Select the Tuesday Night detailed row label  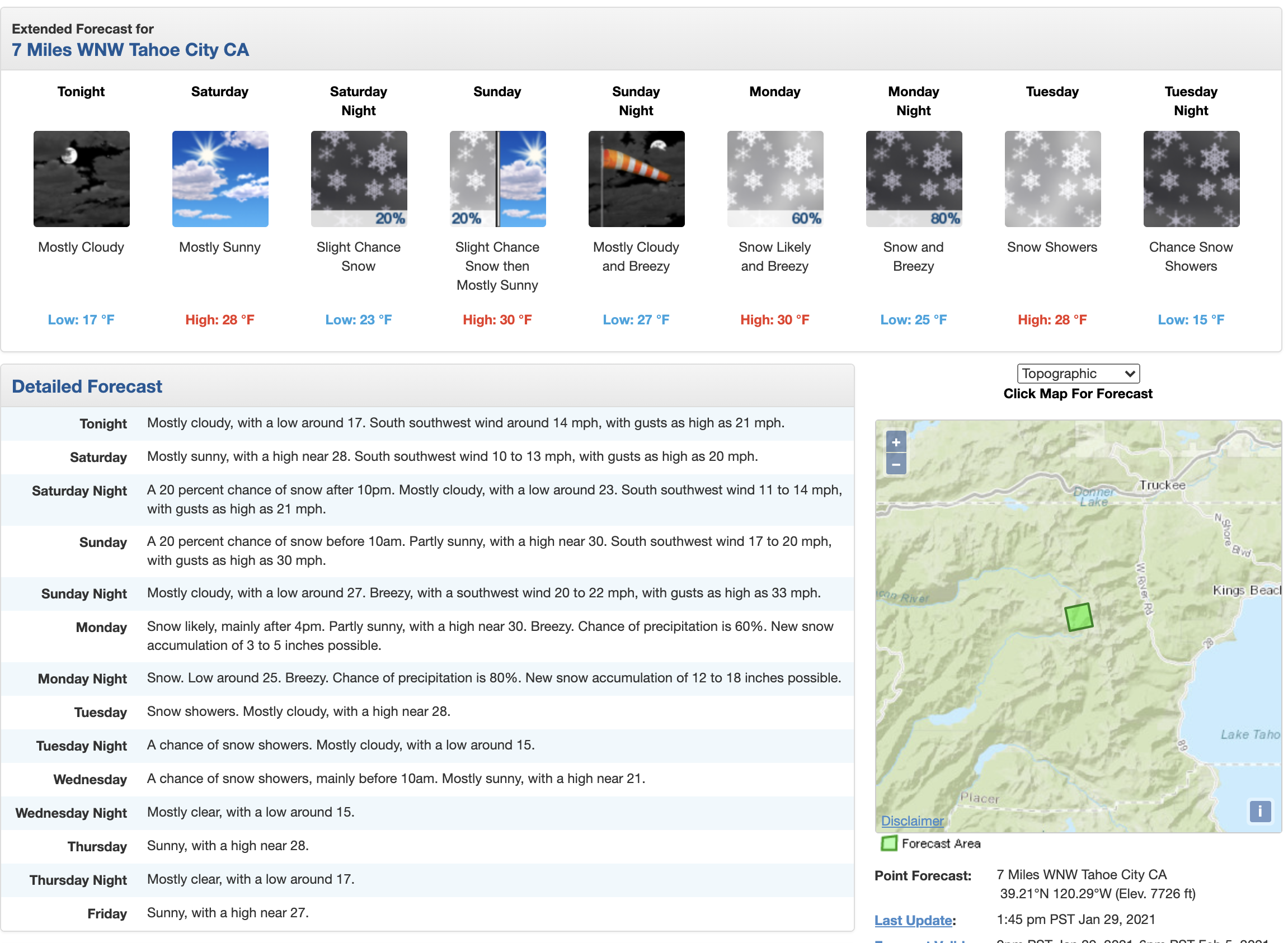click(x=82, y=747)
